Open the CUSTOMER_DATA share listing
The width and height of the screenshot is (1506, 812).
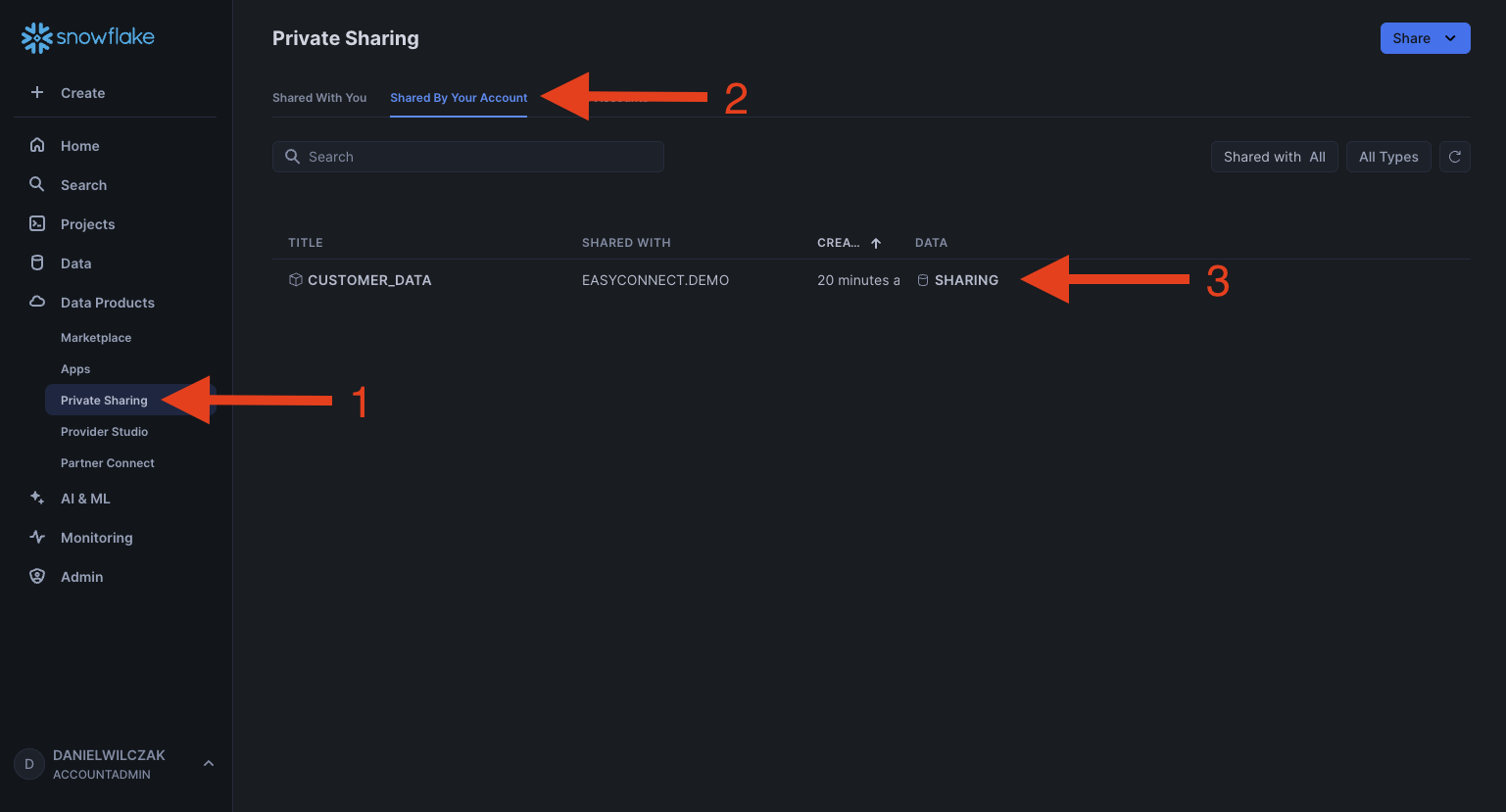pyautogui.click(x=368, y=280)
